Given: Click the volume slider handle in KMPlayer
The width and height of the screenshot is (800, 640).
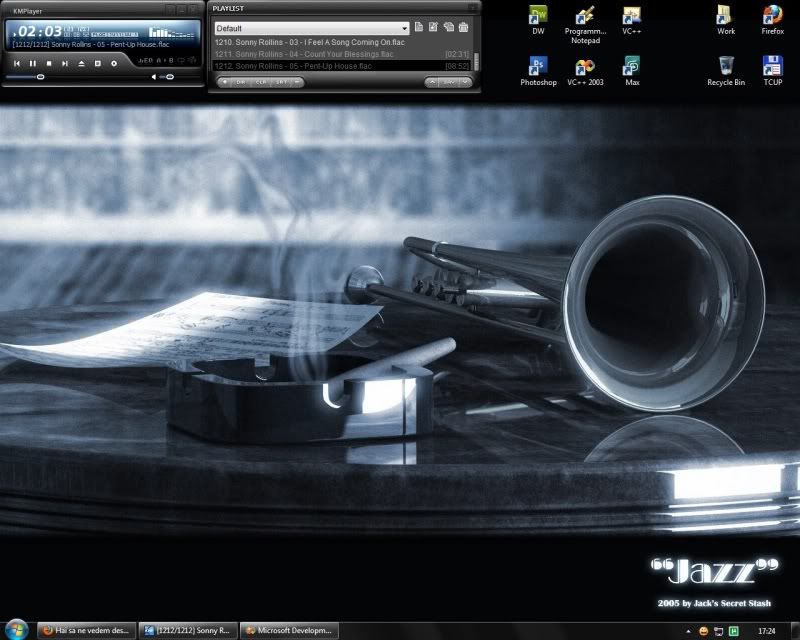Looking at the screenshot, I should 170,77.
